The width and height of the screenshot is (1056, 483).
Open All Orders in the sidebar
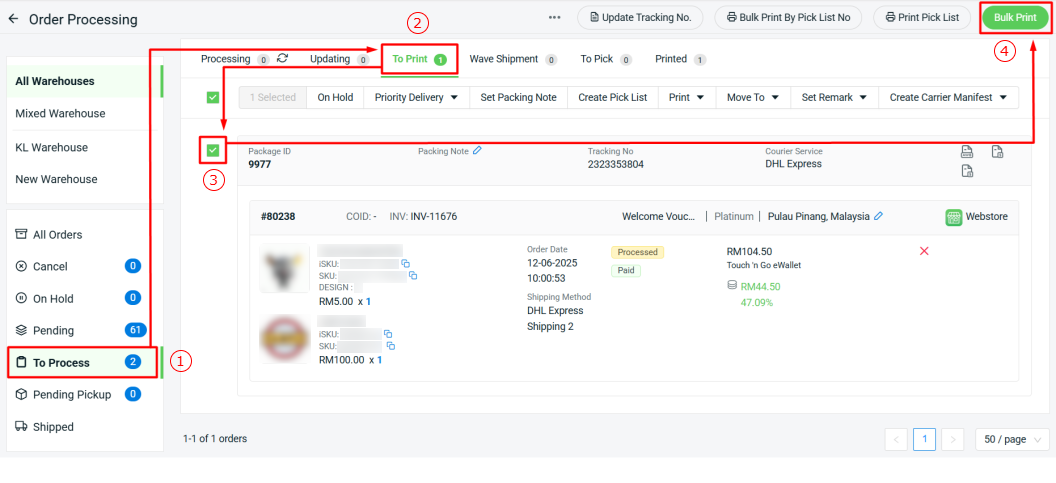[84, 234]
